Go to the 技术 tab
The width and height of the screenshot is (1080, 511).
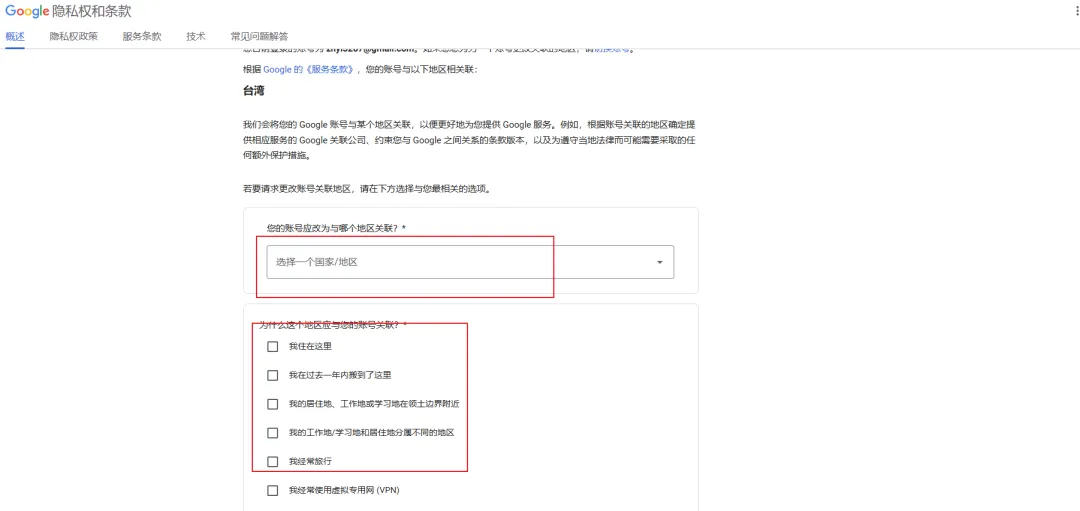click(196, 36)
